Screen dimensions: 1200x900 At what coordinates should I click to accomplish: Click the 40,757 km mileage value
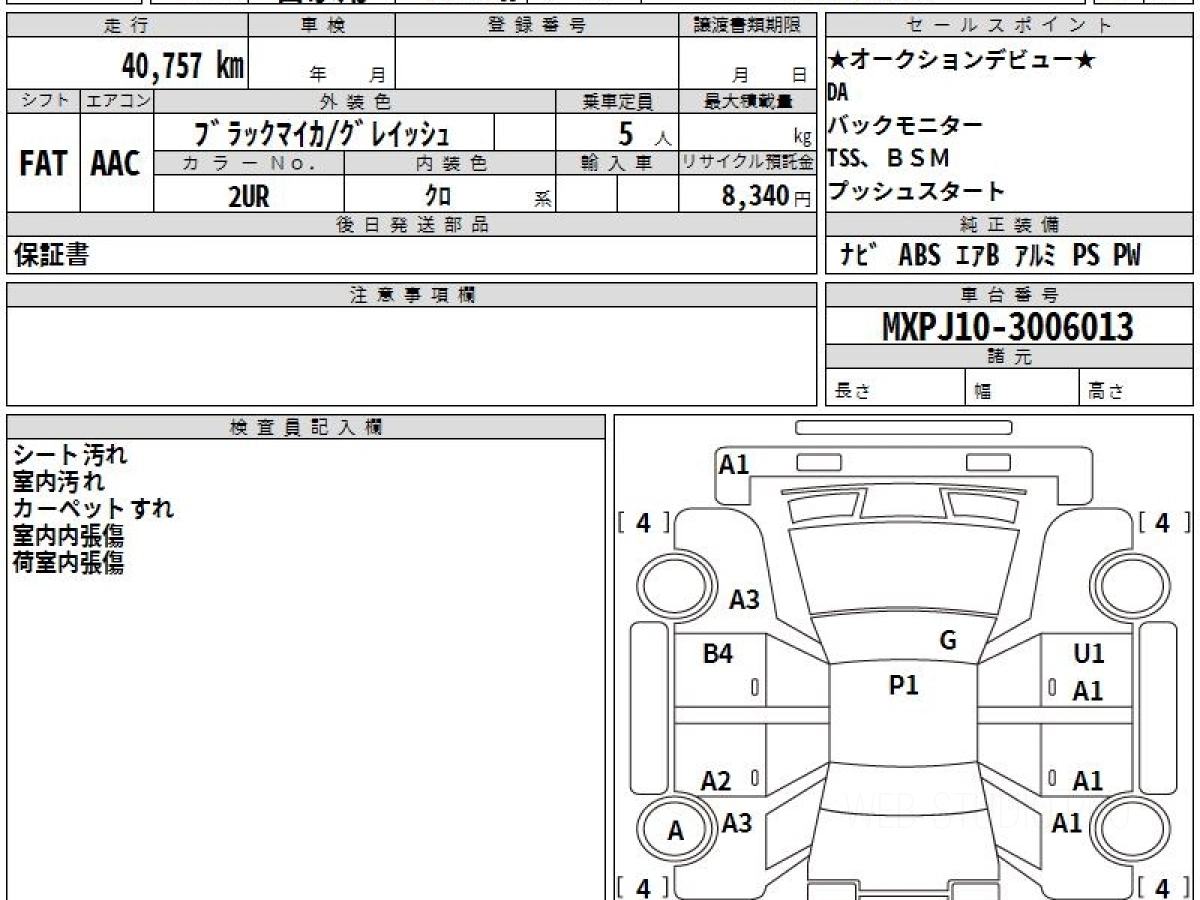coord(183,66)
